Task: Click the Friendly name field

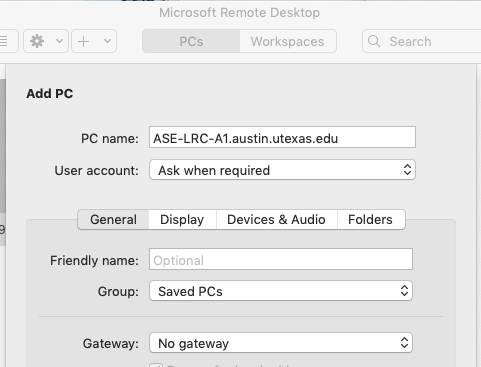Action: point(281,259)
